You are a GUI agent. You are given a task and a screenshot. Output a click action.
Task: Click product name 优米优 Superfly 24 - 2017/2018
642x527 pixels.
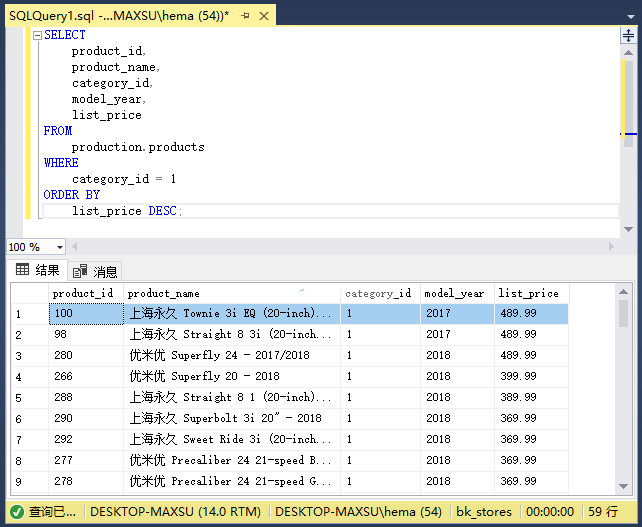tap(232, 356)
